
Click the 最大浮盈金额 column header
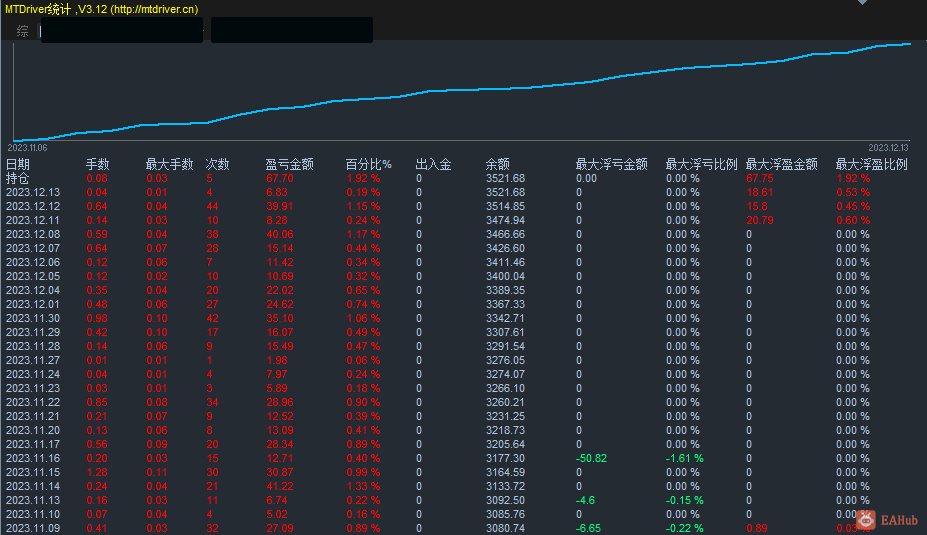click(x=782, y=164)
